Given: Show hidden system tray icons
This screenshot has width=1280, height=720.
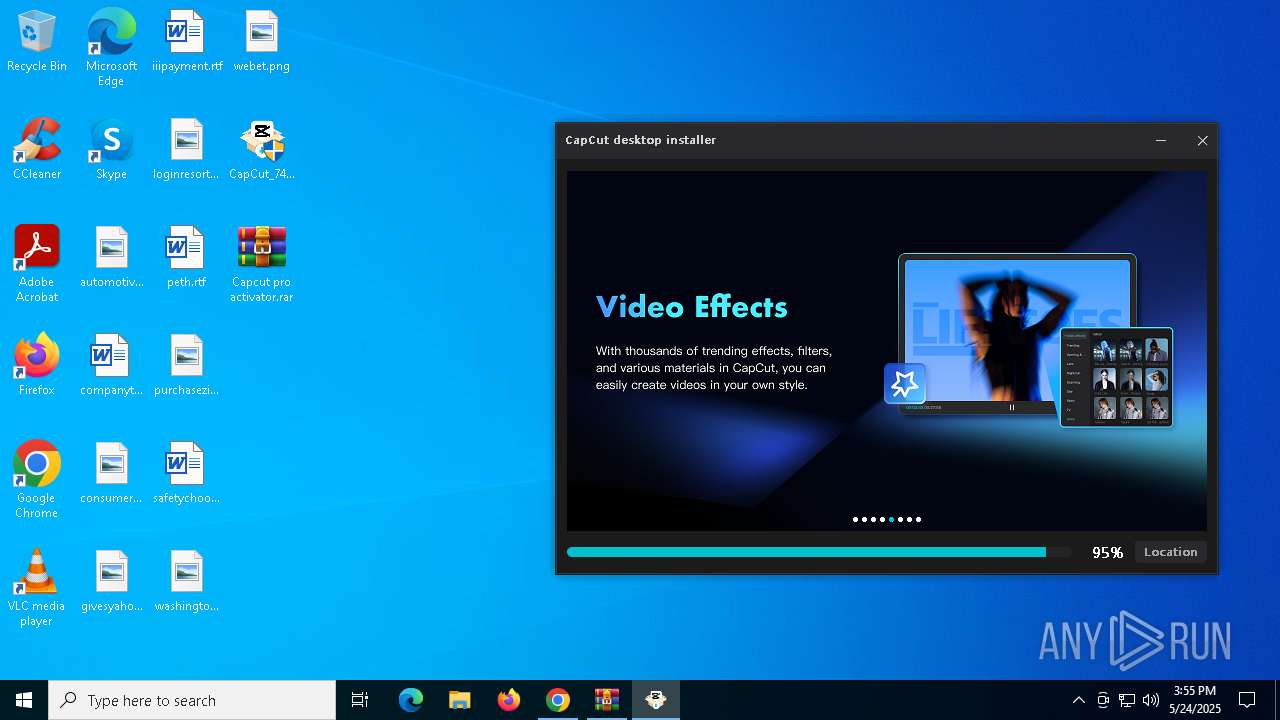Looking at the screenshot, I should coord(1078,700).
